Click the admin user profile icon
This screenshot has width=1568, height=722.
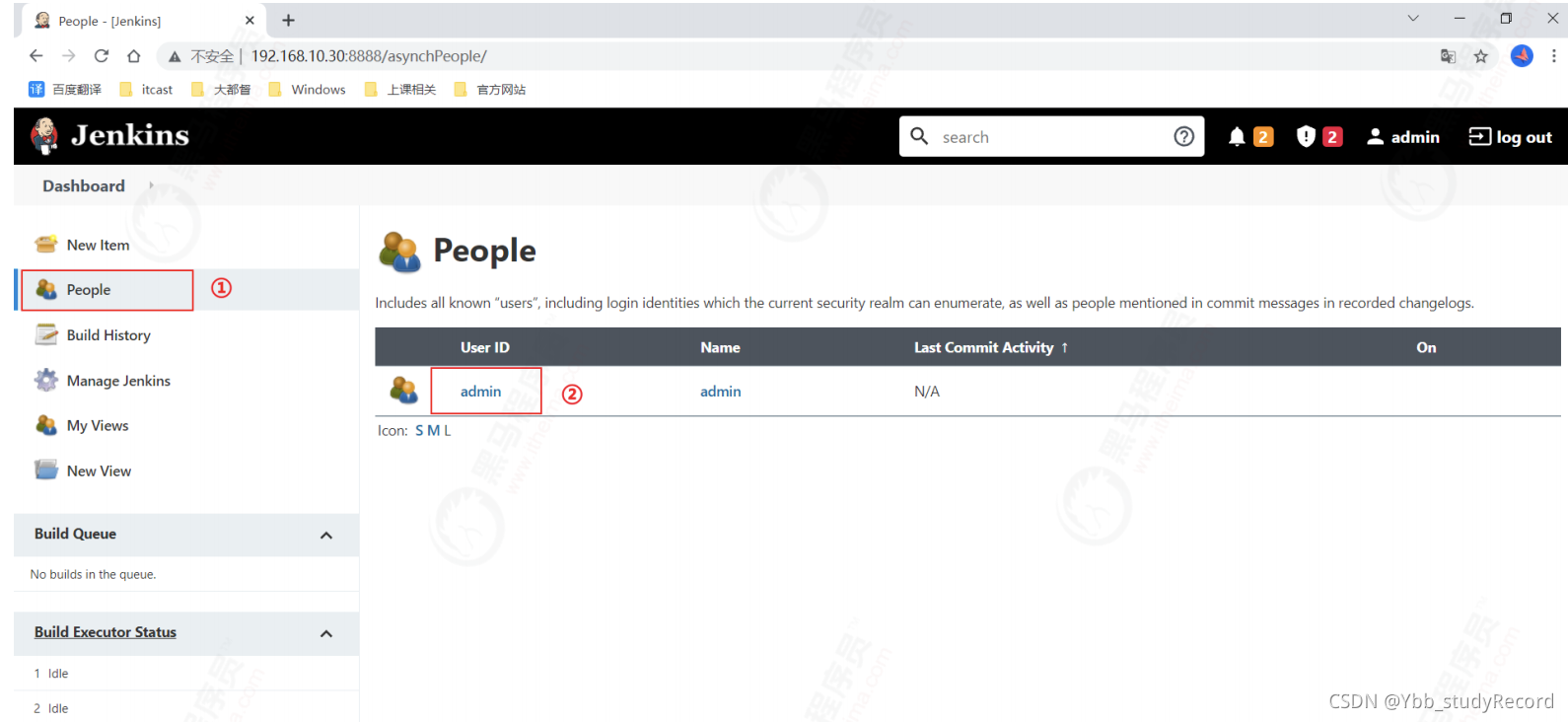[x=1375, y=137]
